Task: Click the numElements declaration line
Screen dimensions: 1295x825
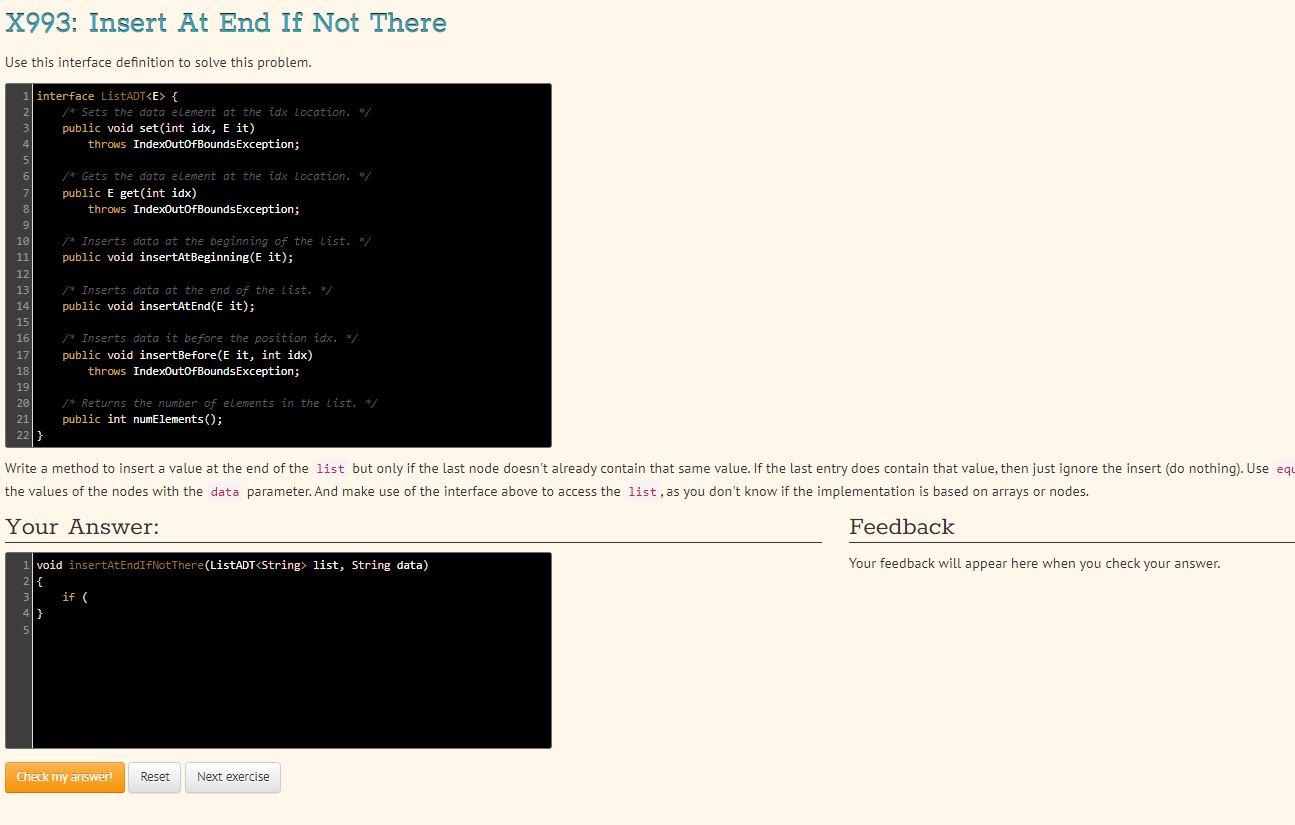Action: pyautogui.click(x=145, y=419)
